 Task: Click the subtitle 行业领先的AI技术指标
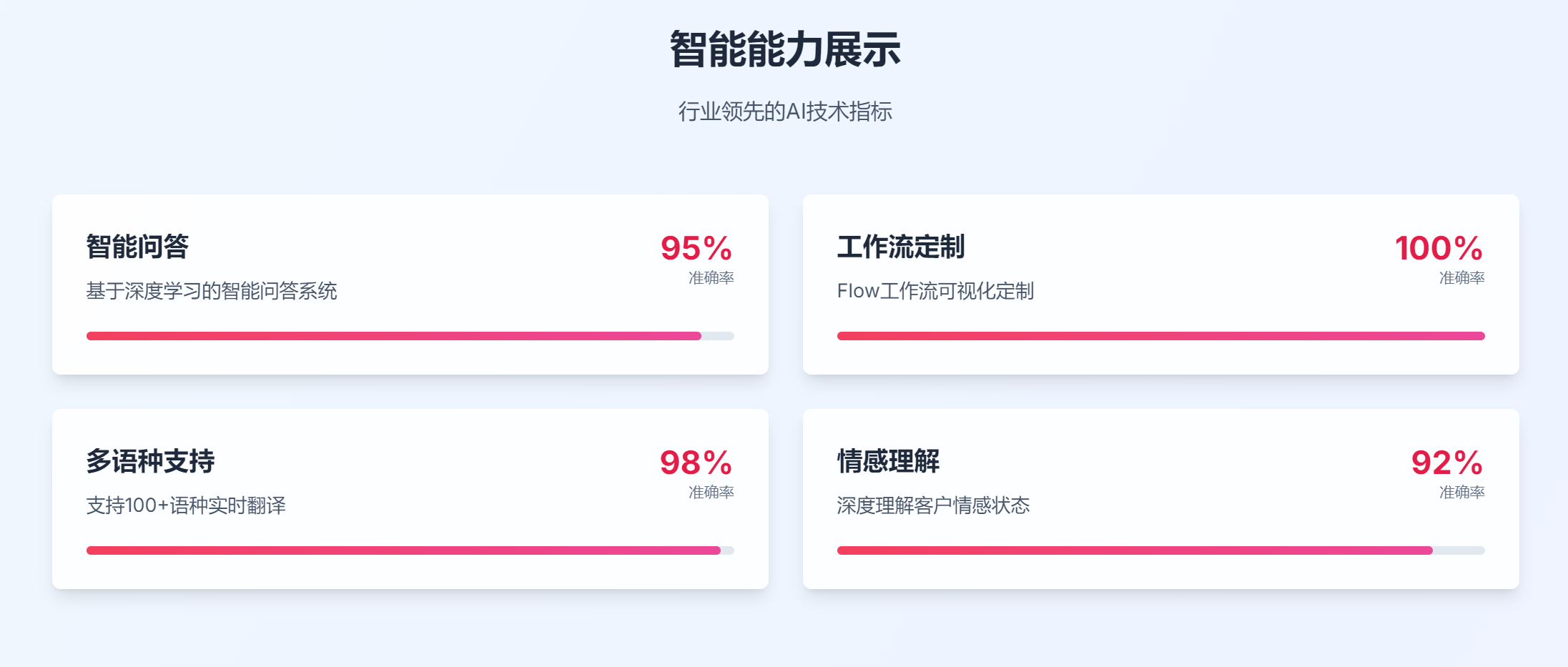784,112
